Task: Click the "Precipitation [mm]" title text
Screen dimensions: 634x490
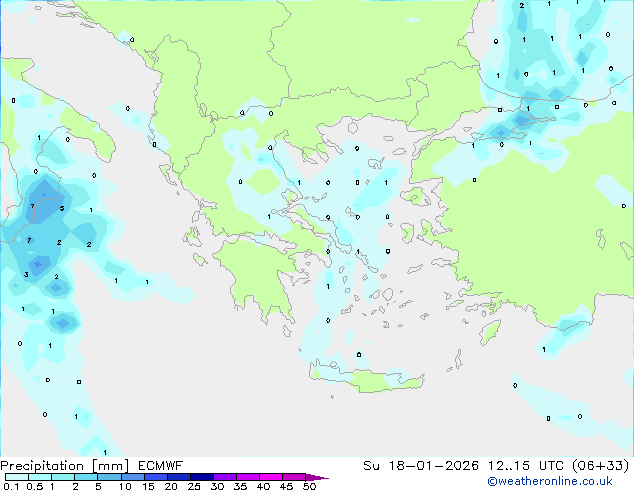Action: 64,466
